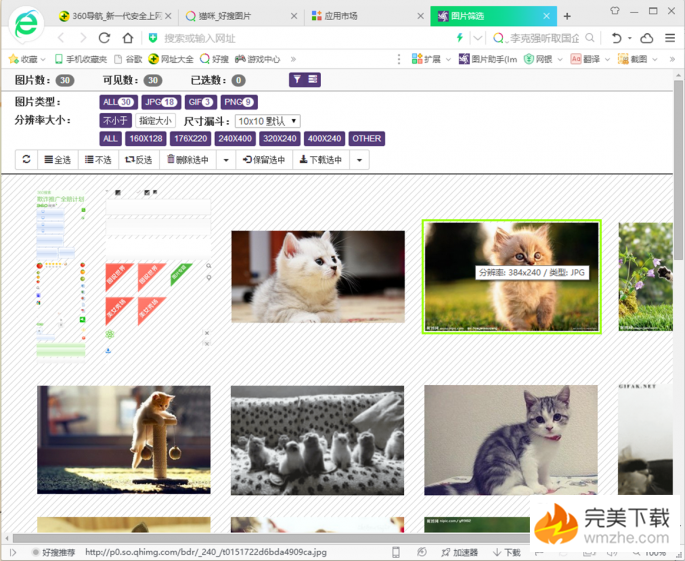
Task: Click the filter funnel icon
Action: 297,80
